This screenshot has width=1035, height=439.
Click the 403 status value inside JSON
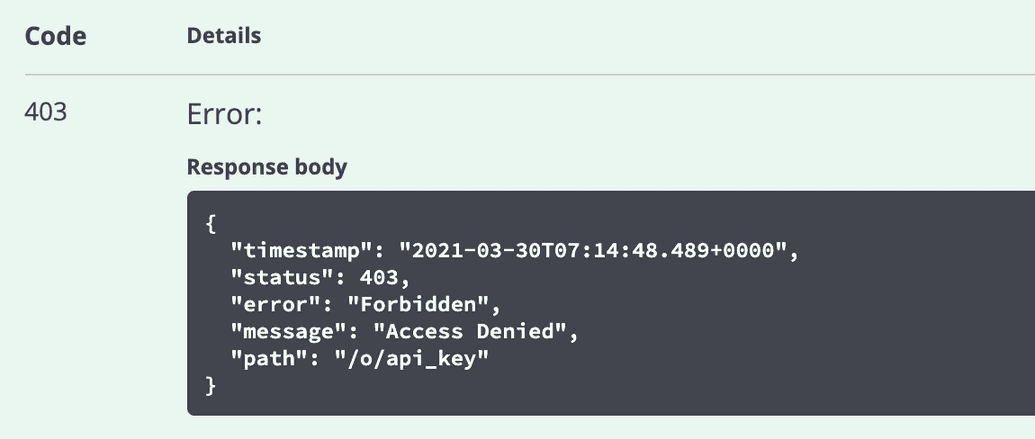coord(379,277)
